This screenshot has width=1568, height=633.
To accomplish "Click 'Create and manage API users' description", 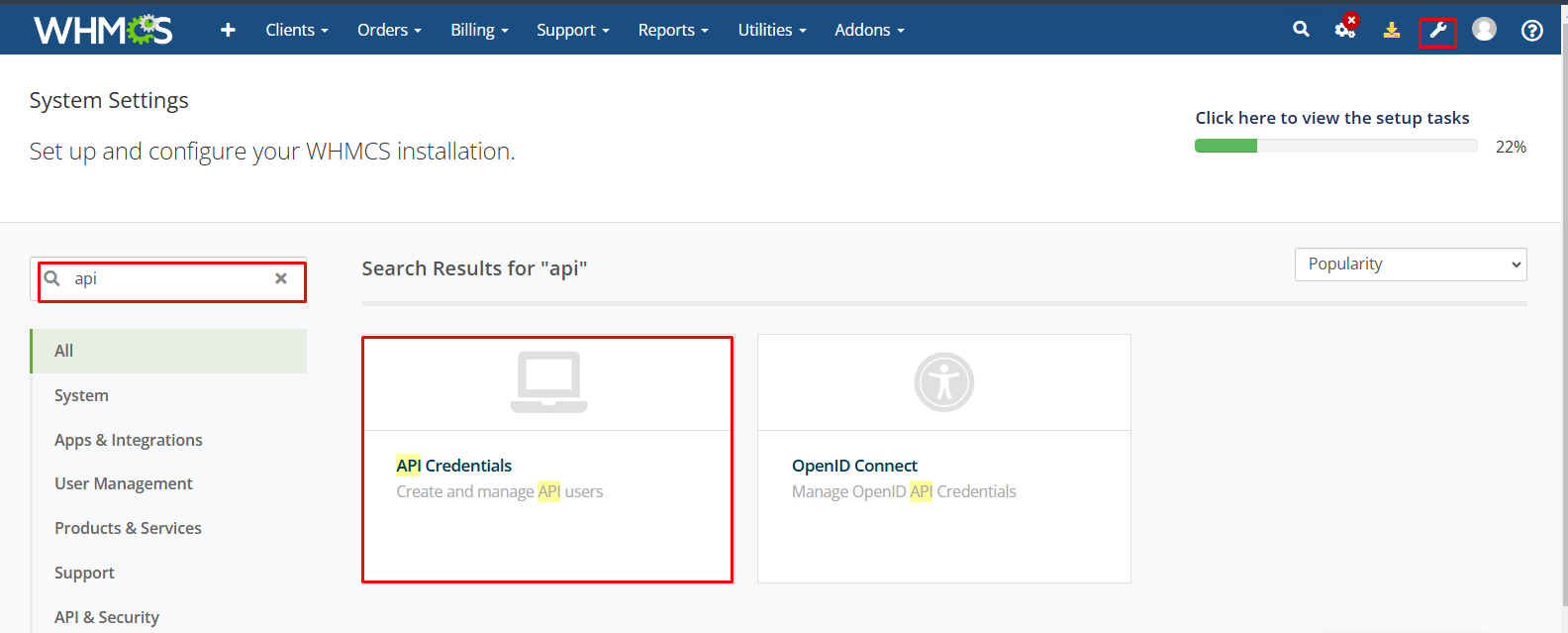I will point(499,491).
